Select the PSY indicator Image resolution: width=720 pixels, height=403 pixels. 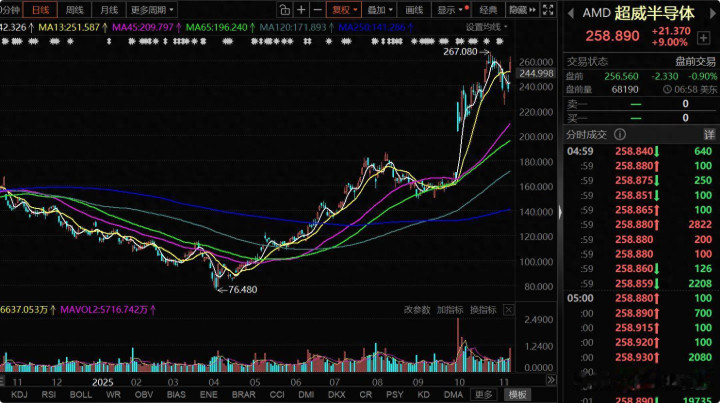coord(394,394)
